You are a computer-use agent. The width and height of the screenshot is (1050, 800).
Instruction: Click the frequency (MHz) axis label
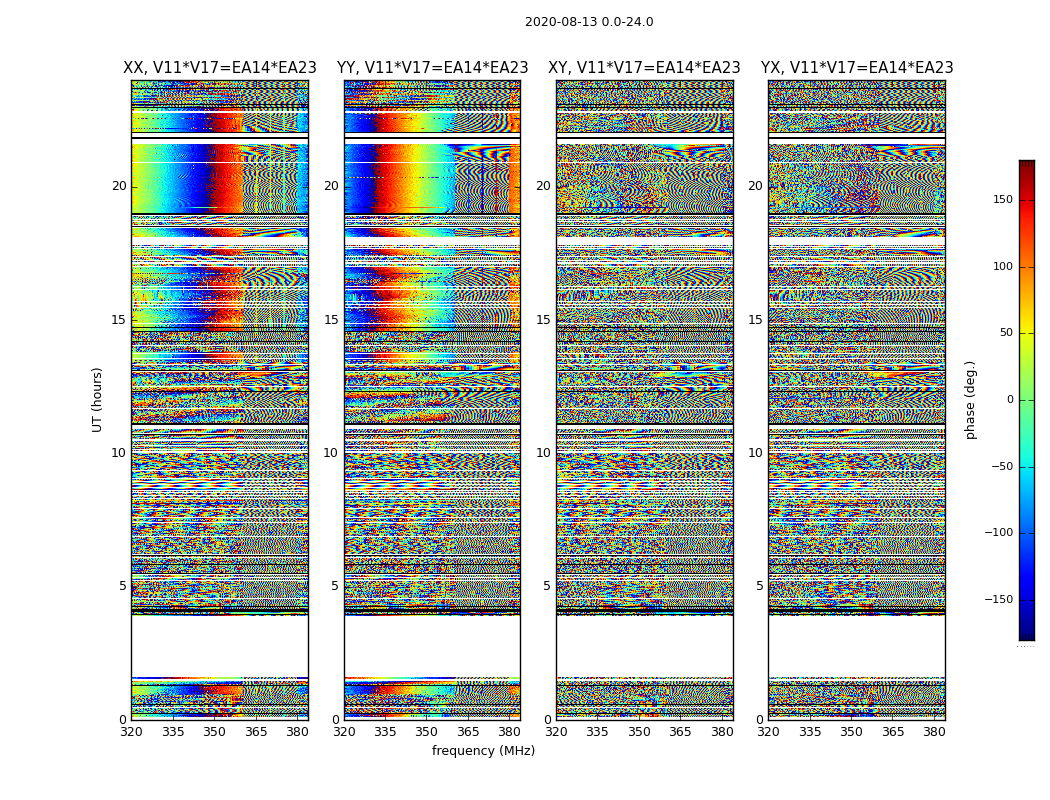pyautogui.click(x=483, y=750)
